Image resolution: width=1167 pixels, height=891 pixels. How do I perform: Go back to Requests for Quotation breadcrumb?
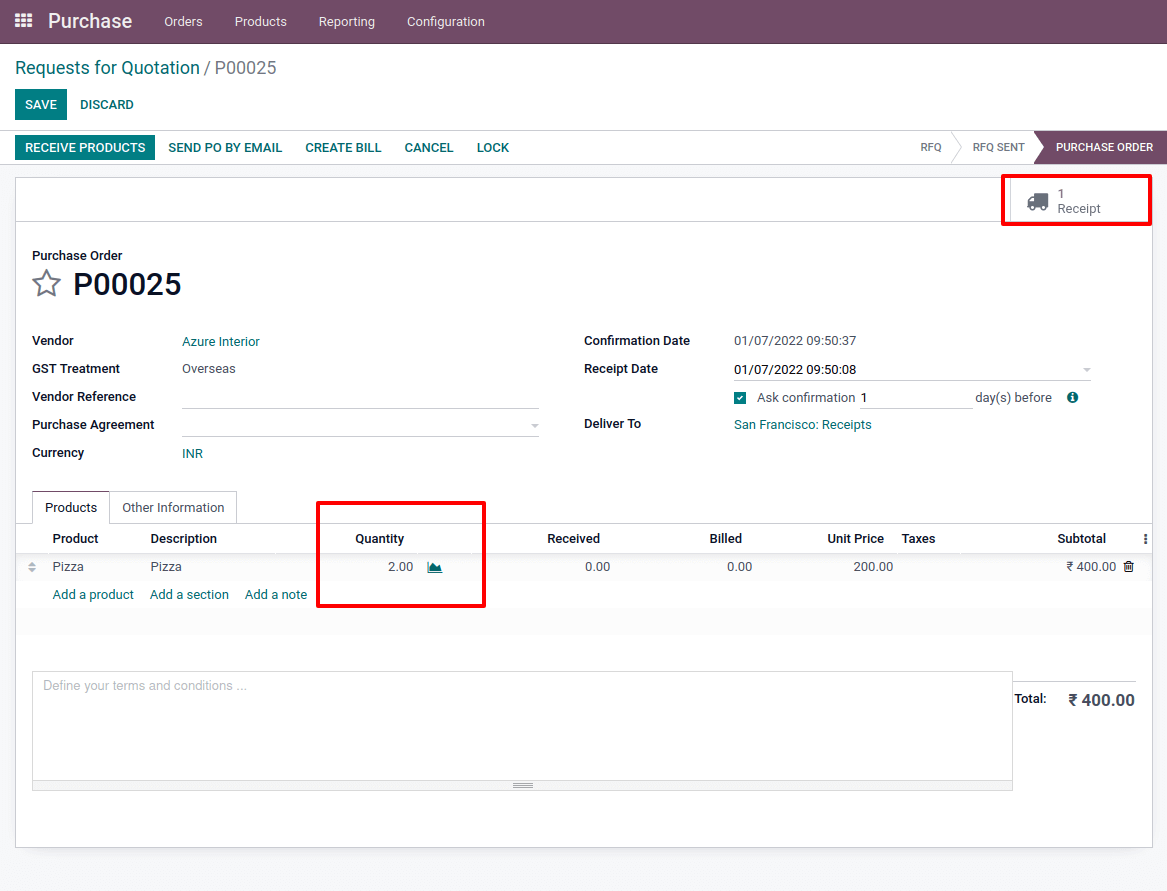pos(107,68)
